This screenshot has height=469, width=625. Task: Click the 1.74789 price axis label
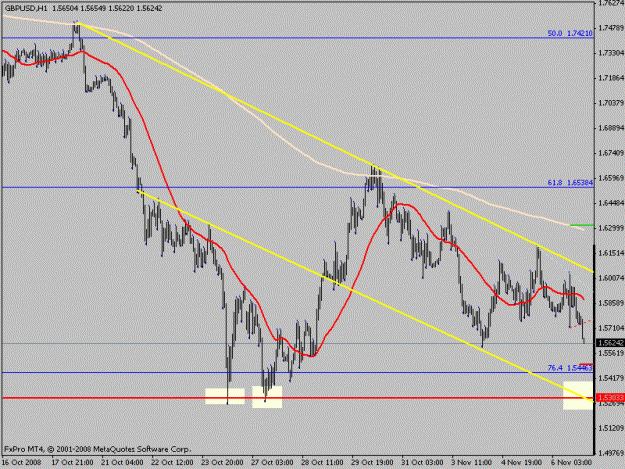coord(611,28)
